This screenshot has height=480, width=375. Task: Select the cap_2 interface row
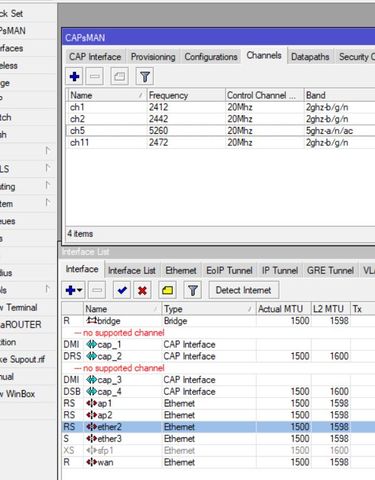(218, 356)
